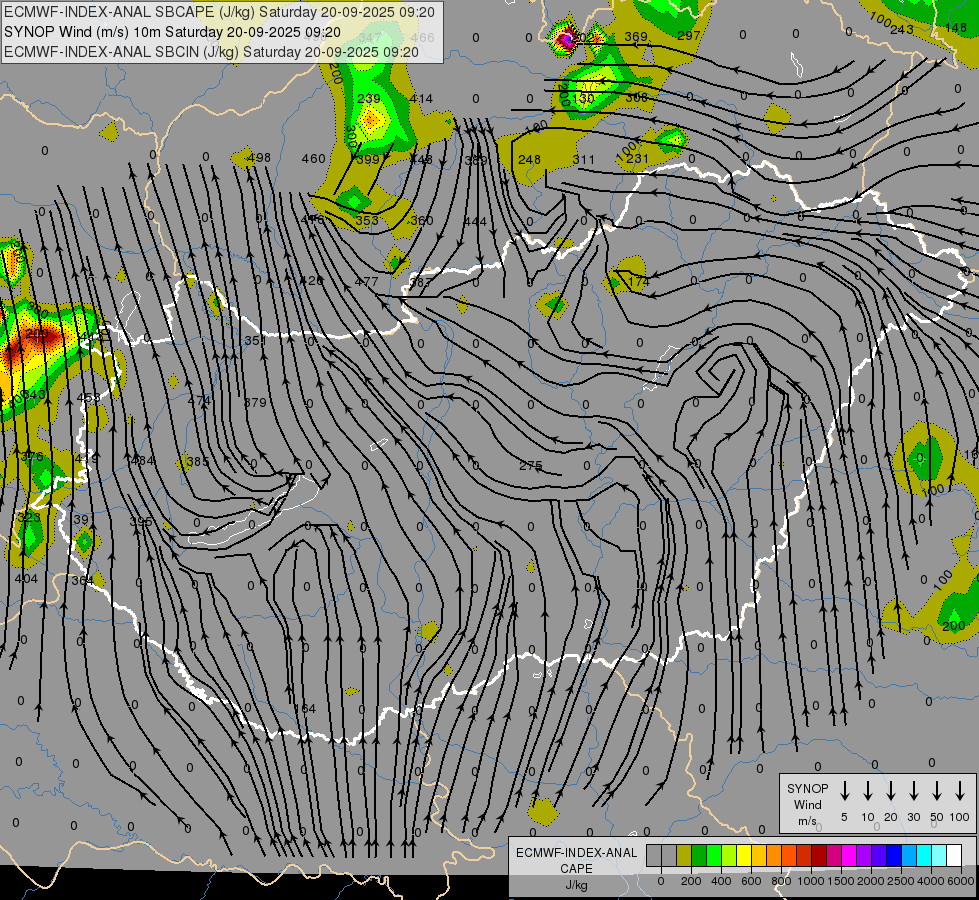The width and height of the screenshot is (979, 900).
Task: Click the map value 404
Action: [26, 578]
